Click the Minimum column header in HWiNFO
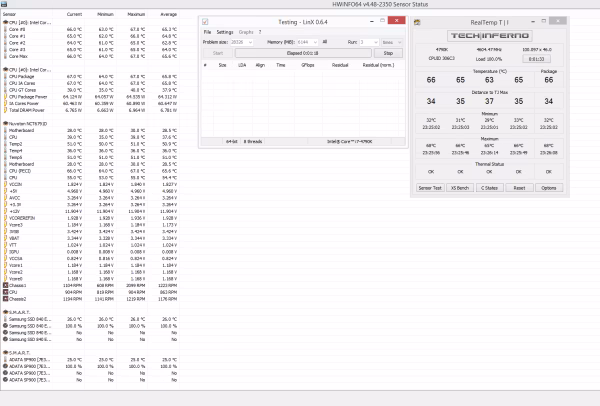This screenshot has width=600, height=406. point(105,15)
